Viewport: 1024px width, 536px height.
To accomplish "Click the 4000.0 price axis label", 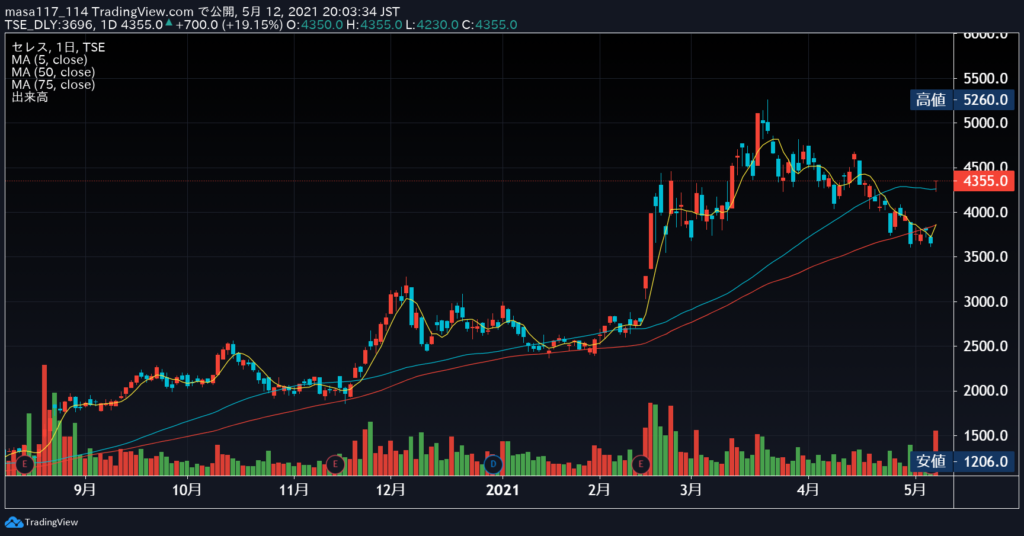I will pos(985,212).
